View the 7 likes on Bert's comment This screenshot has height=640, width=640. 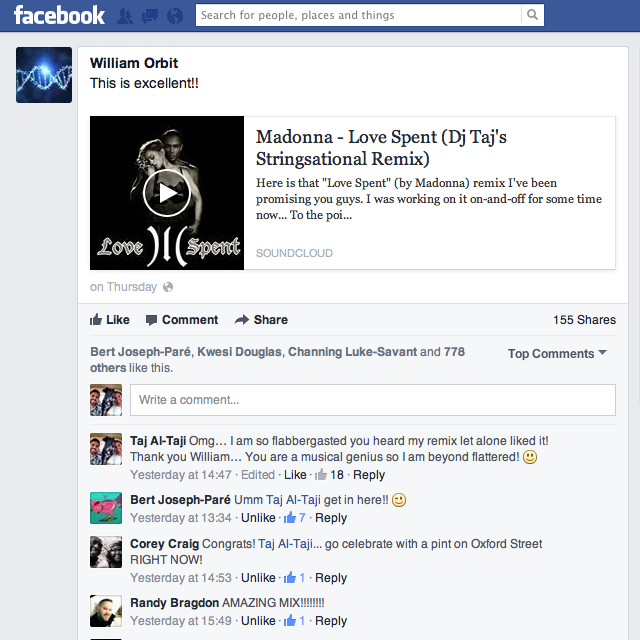click(295, 518)
